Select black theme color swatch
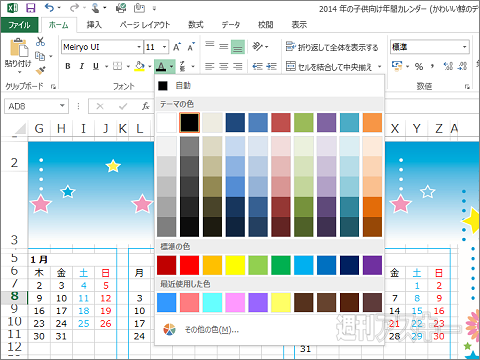480x360 pixels. pos(189,123)
